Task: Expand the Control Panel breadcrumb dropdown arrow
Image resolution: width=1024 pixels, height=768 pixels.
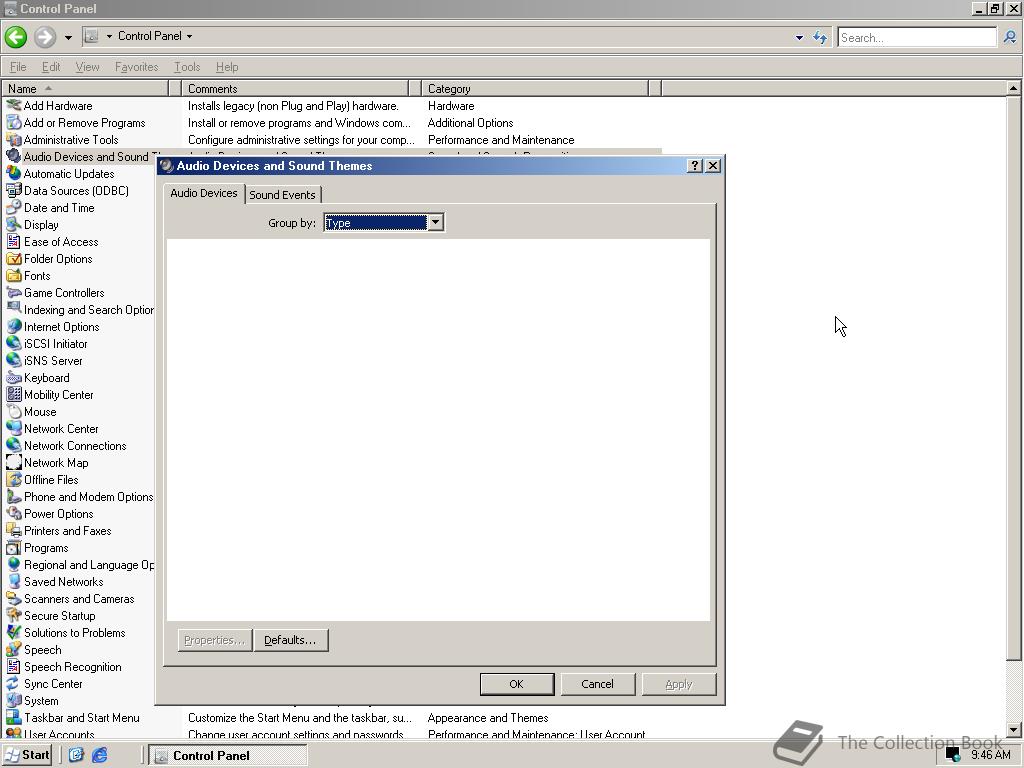Action: pyautogui.click(x=189, y=36)
